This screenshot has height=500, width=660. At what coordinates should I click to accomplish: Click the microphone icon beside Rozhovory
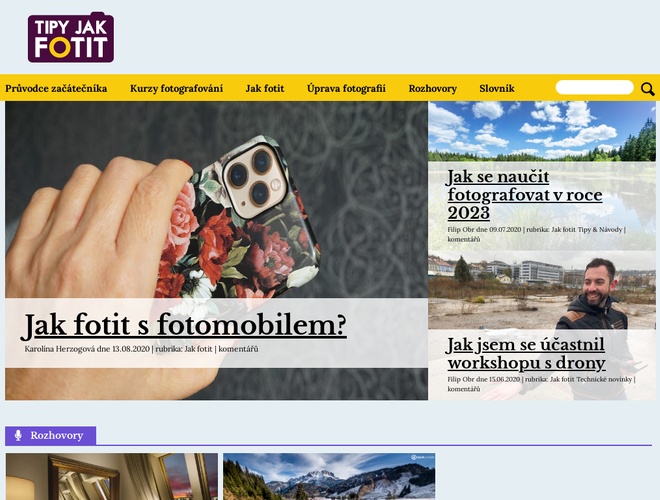click(18, 435)
